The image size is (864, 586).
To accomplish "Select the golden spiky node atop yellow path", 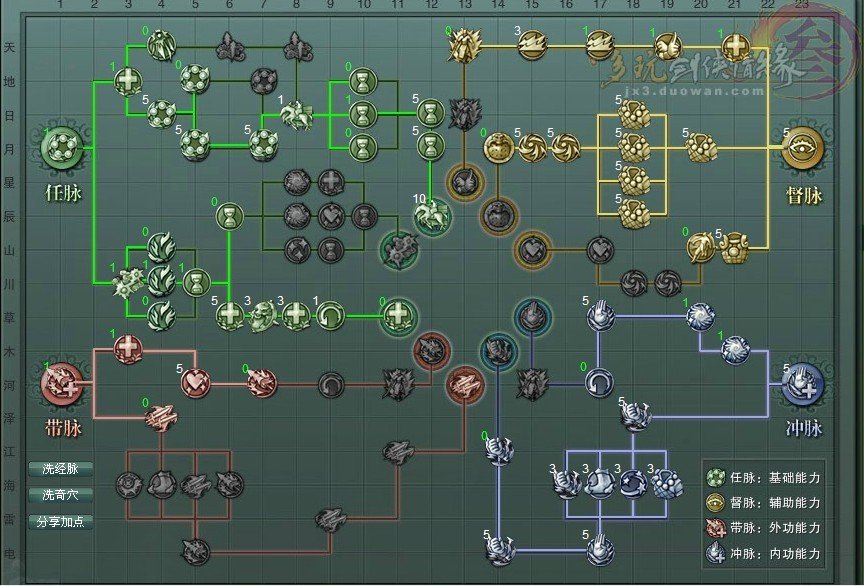I will click(463, 44).
